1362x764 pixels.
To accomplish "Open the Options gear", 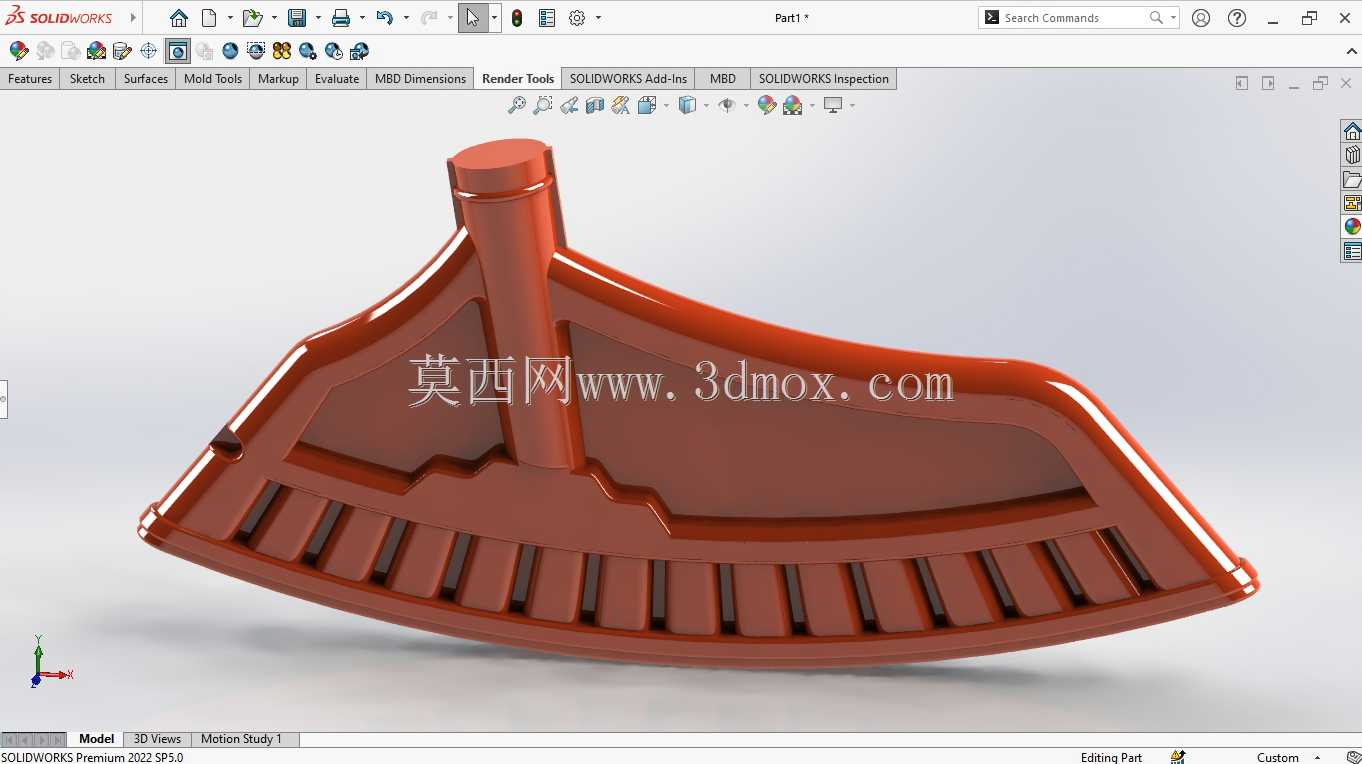I will [x=577, y=18].
